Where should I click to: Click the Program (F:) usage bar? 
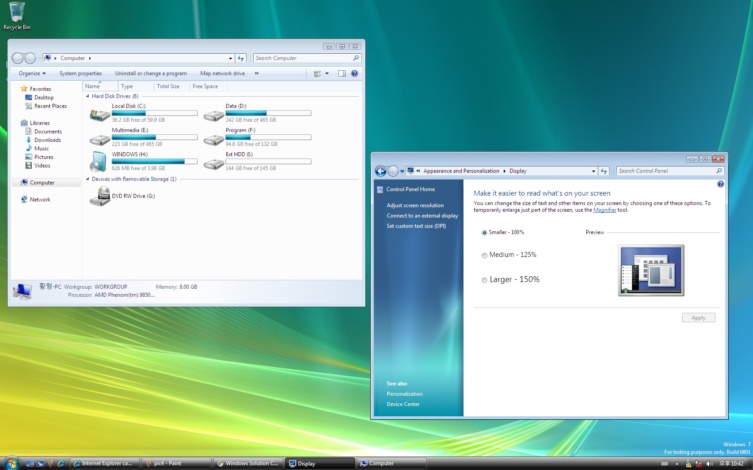coord(268,137)
